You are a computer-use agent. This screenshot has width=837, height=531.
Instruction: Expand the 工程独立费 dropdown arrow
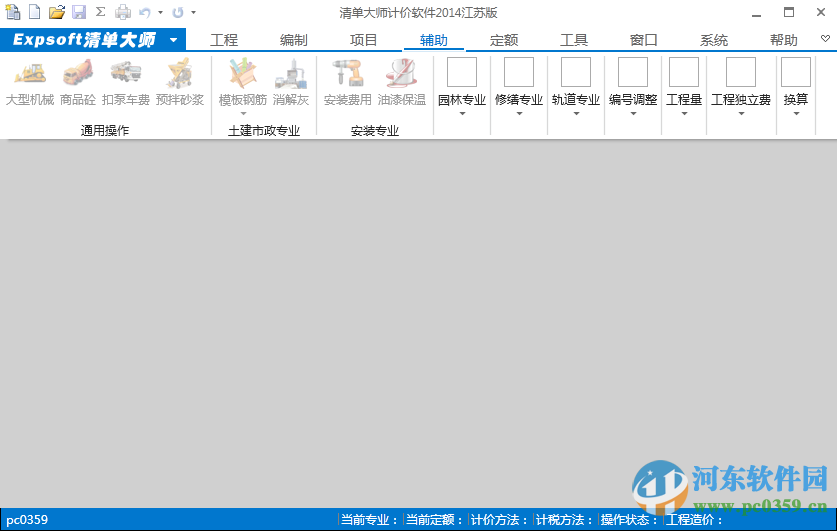pyautogui.click(x=741, y=114)
